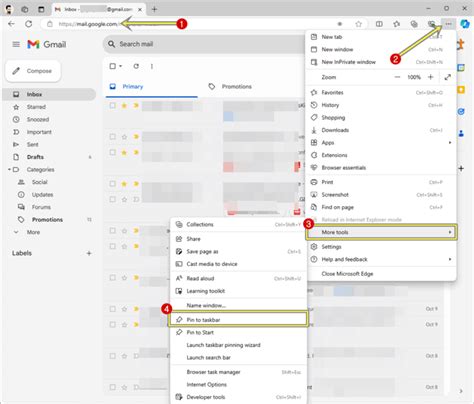Image resolution: width=474 pixels, height=404 pixels.
Task: Open Social category
Action: pyautogui.click(x=49, y=182)
